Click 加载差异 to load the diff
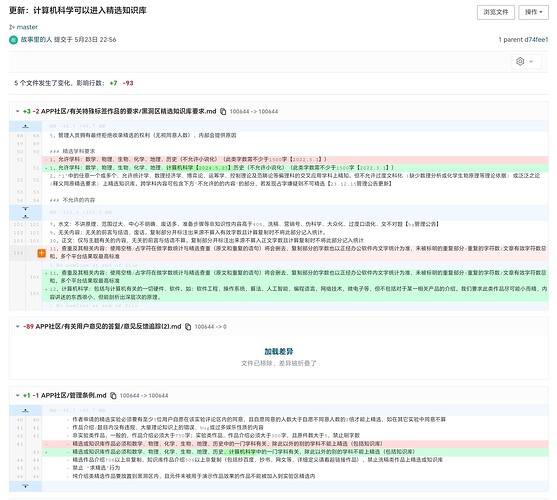Screen dimensions: 557x500 279,351
